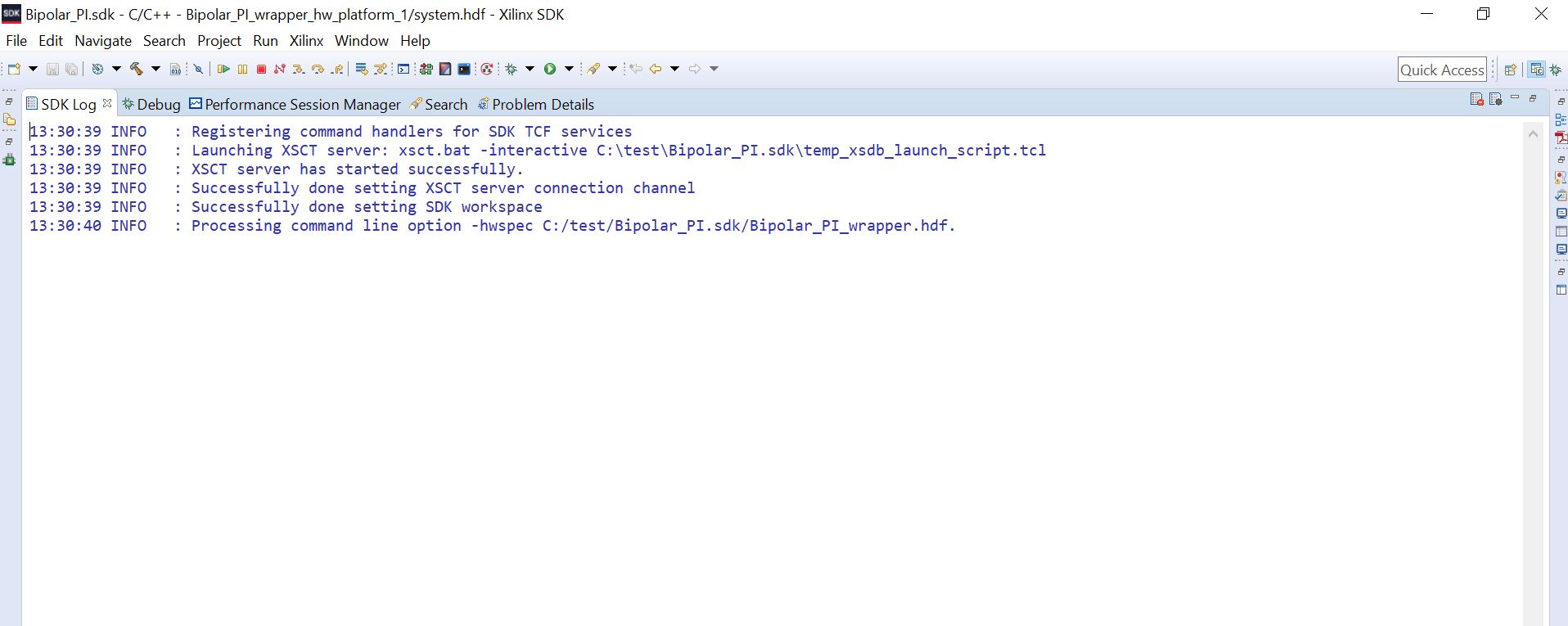The image size is (1568, 626).
Task: Click the Suspend pause icon
Action: [242, 70]
